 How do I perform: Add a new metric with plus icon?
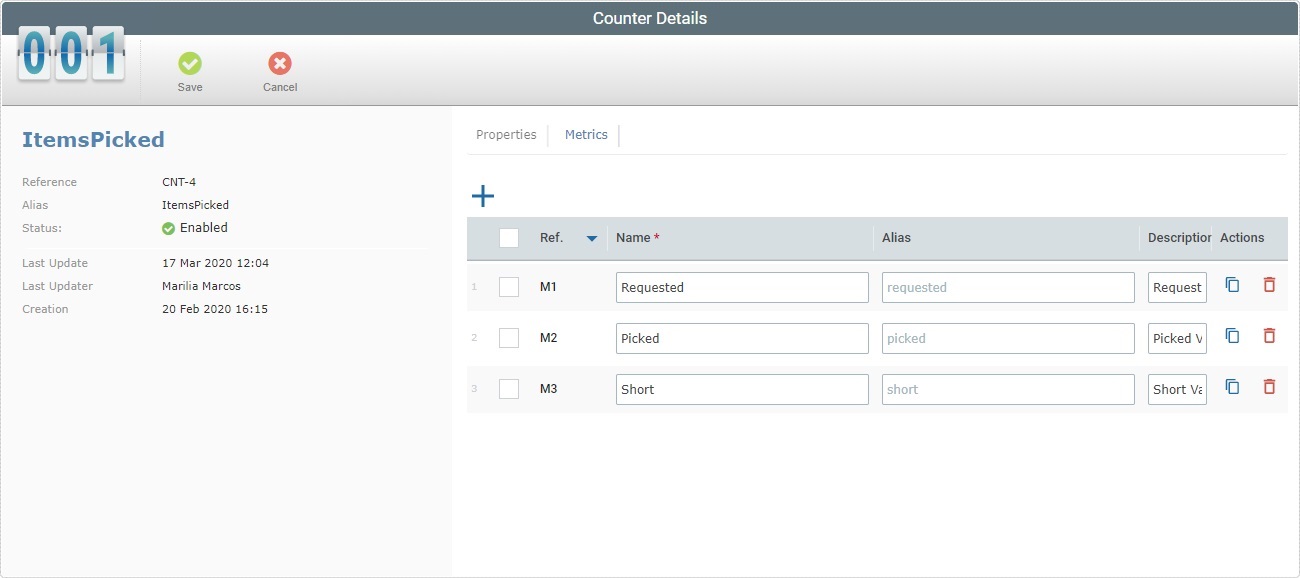pos(483,195)
